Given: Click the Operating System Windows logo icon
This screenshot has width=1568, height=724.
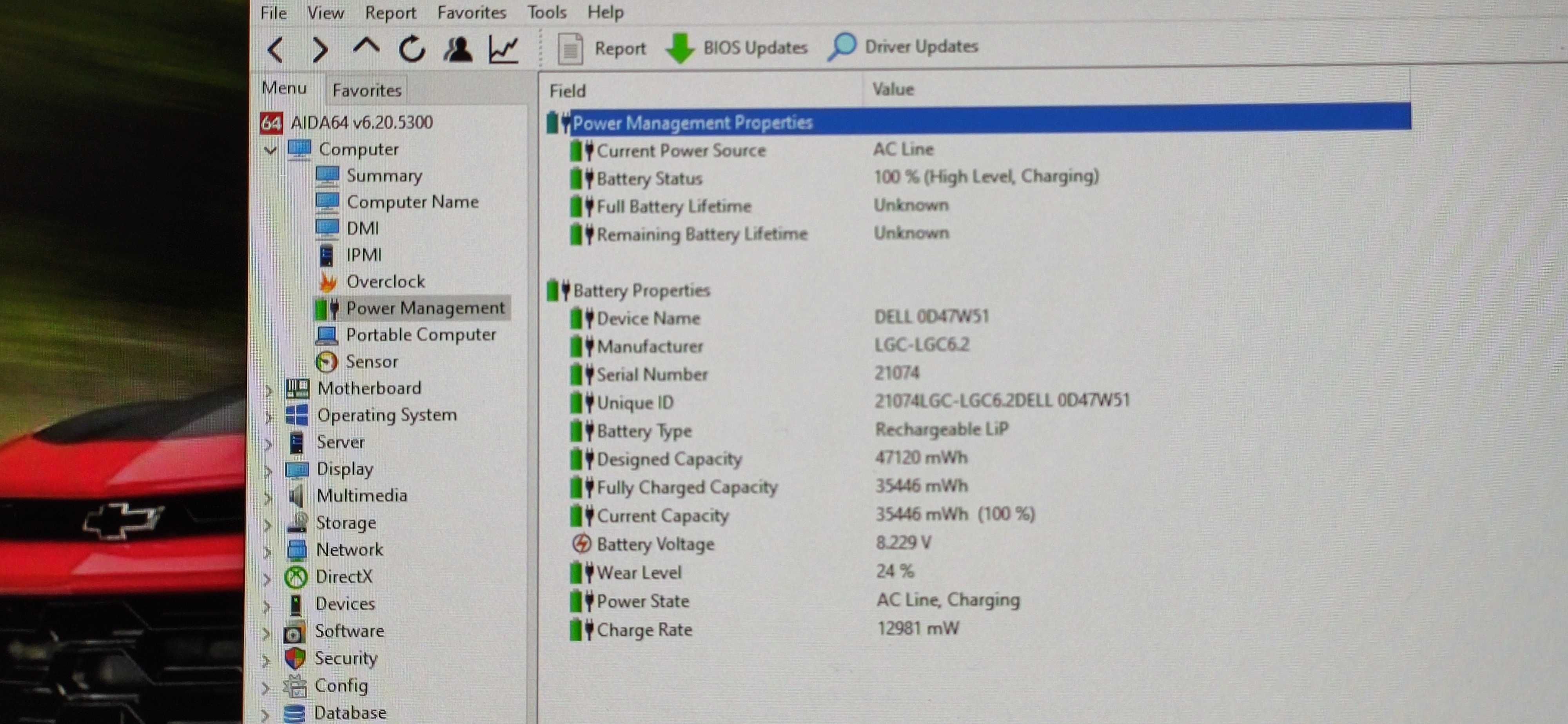Looking at the screenshot, I should pos(297,415).
